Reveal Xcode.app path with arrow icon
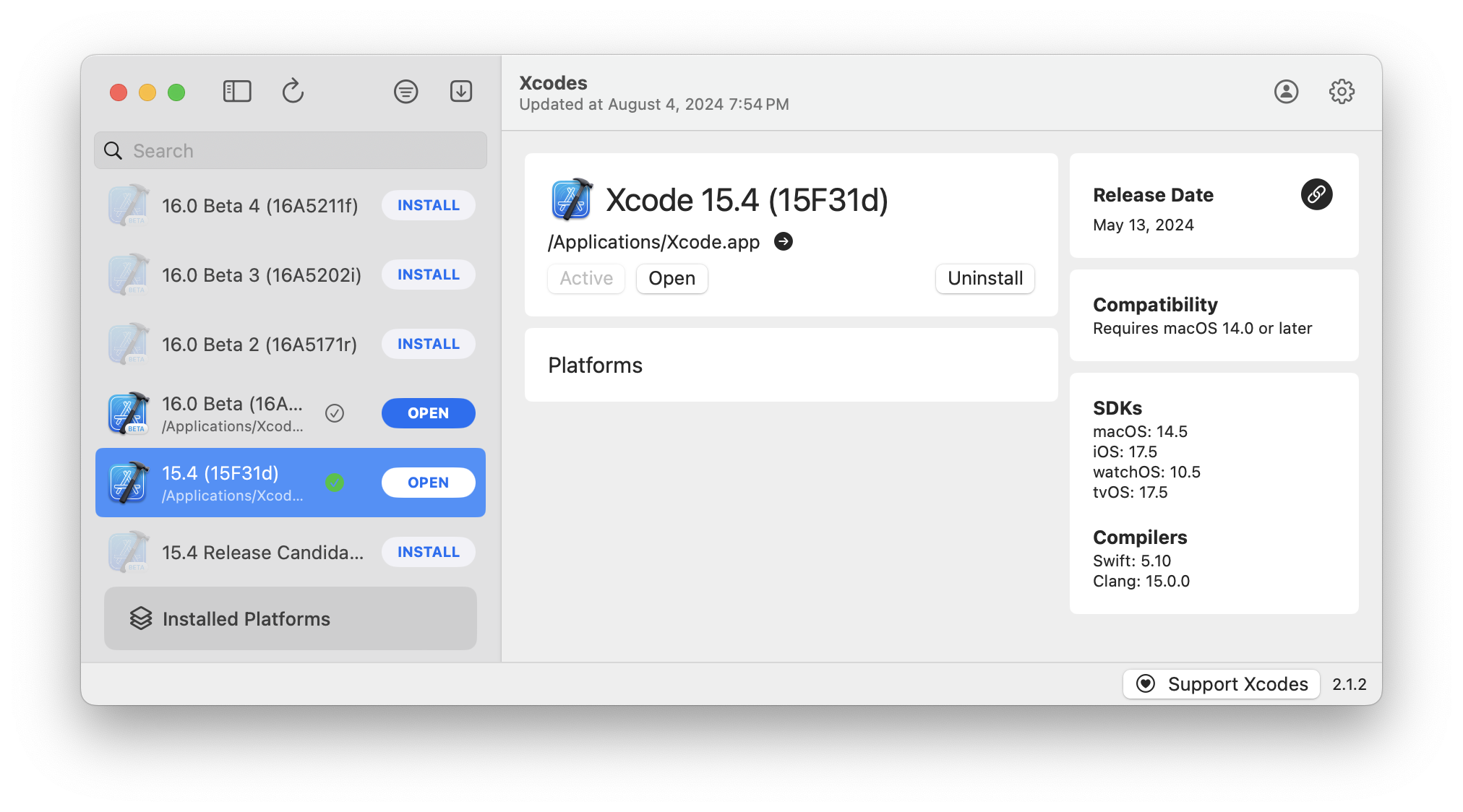Viewport: 1463px width, 812px height. click(x=784, y=241)
